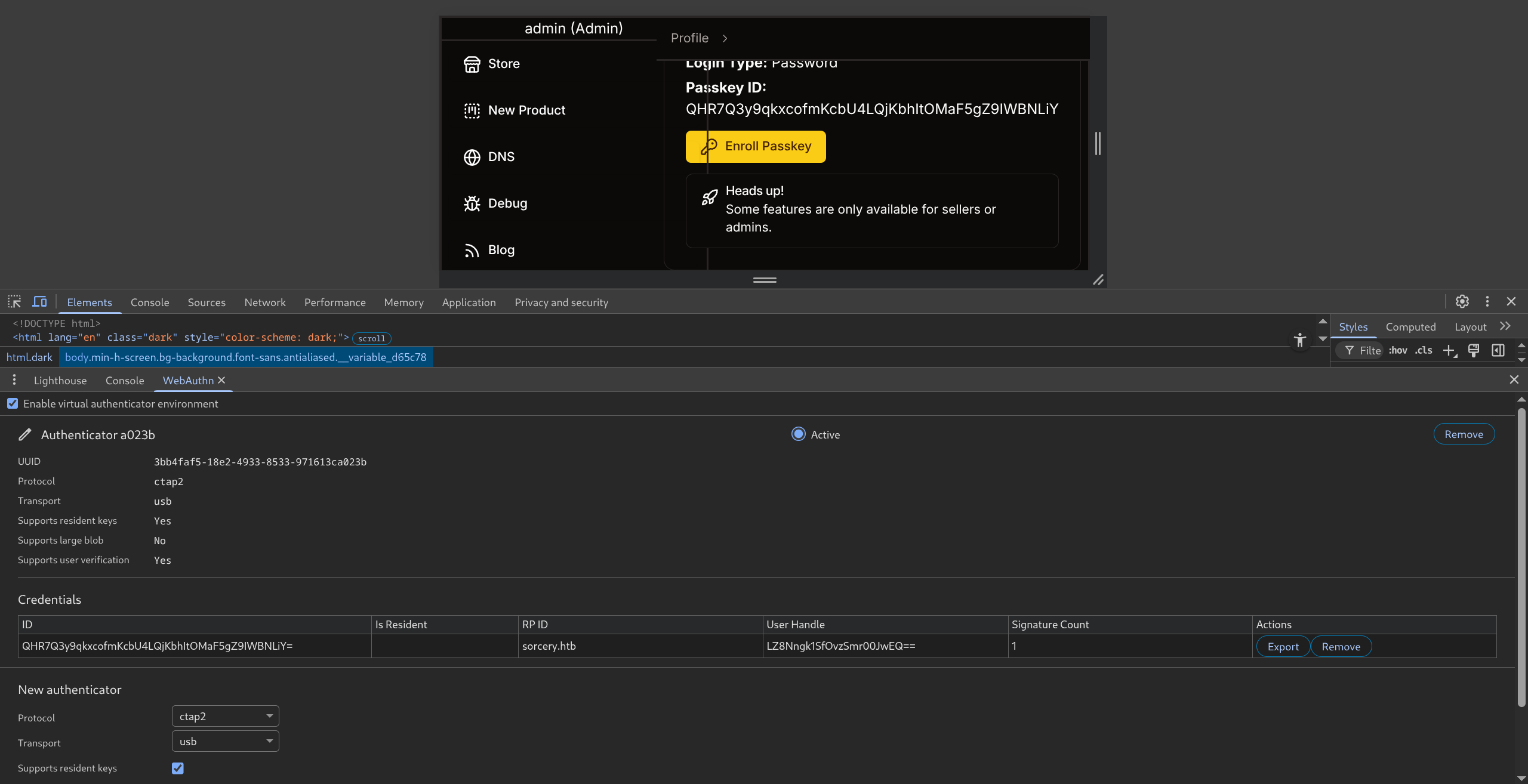Click the inspect element picker icon
This screenshot has width=1528, height=784.
tap(14, 301)
